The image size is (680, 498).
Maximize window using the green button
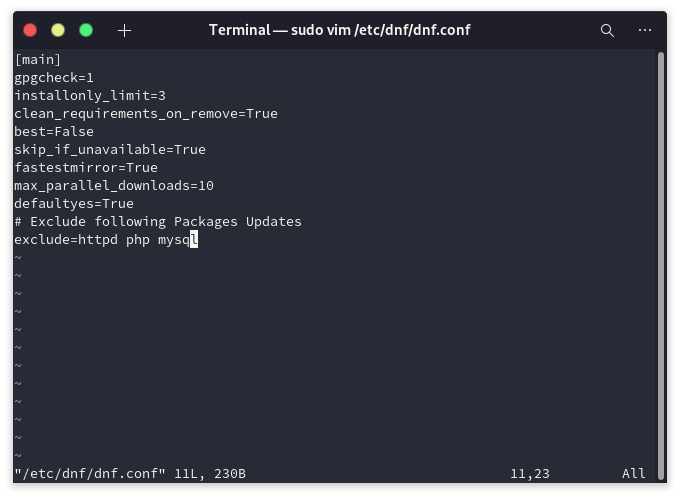tap(86, 30)
